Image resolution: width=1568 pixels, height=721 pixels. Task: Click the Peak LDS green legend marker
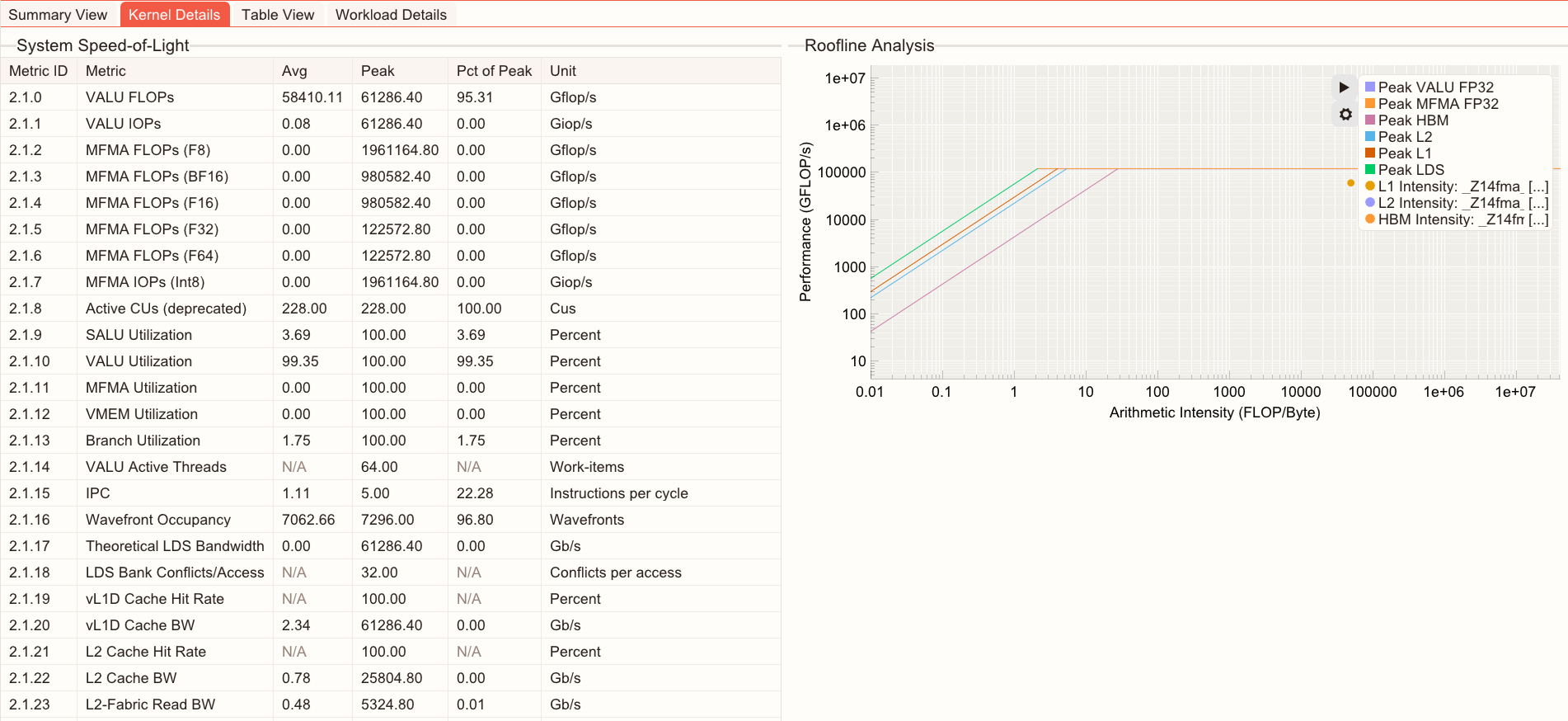click(1369, 170)
